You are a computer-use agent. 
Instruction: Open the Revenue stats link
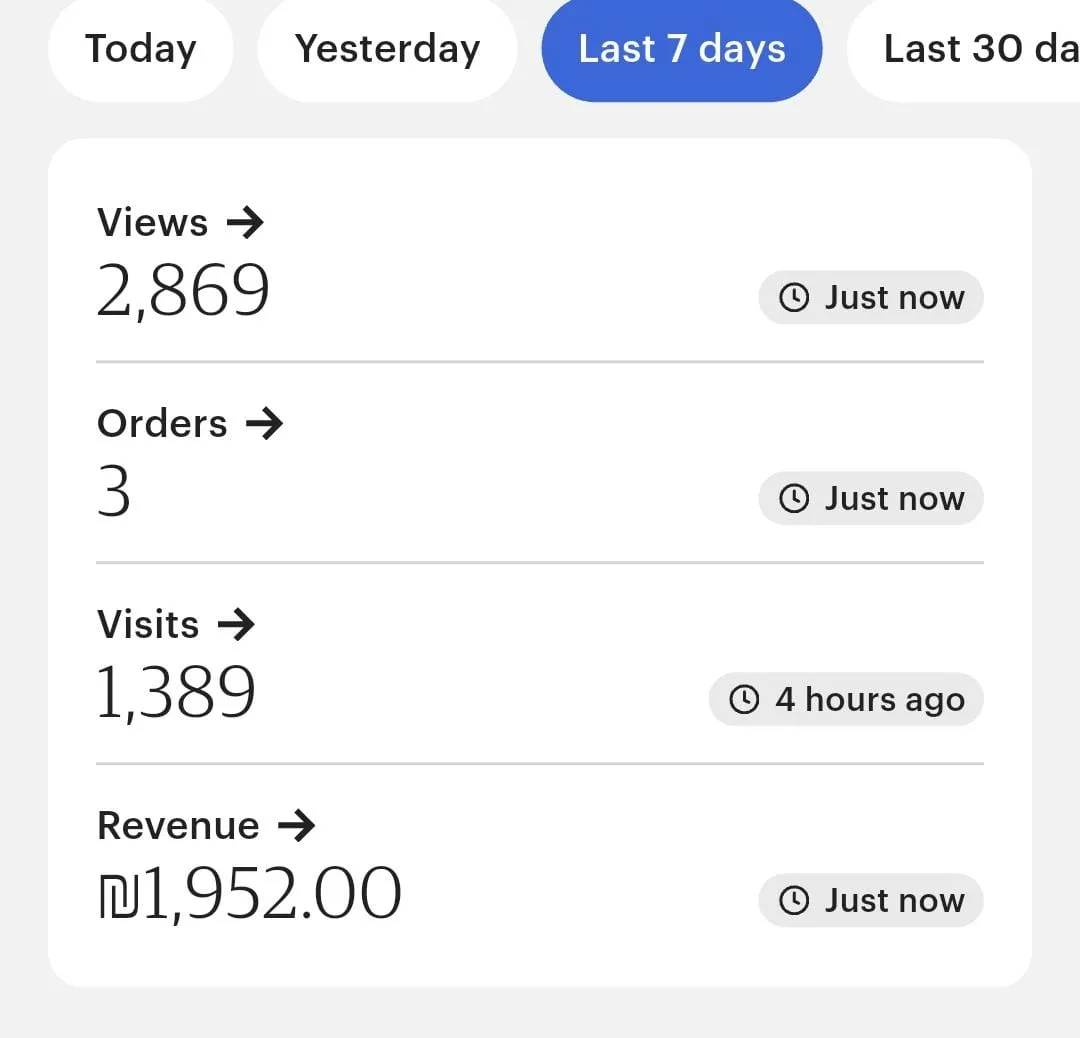(x=178, y=826)
